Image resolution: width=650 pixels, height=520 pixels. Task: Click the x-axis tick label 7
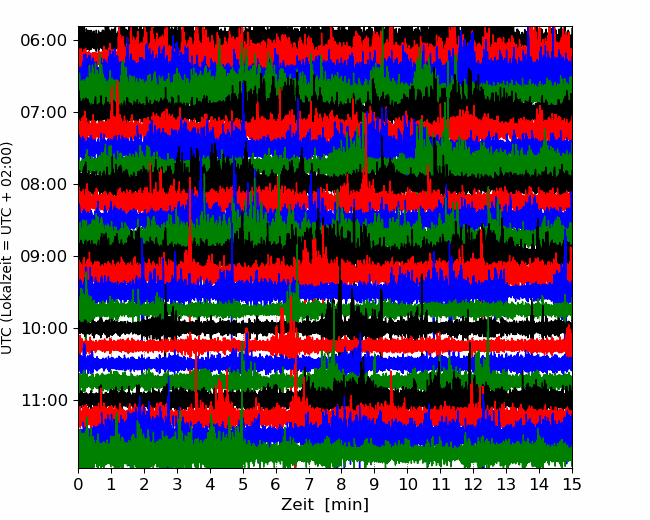309,484
